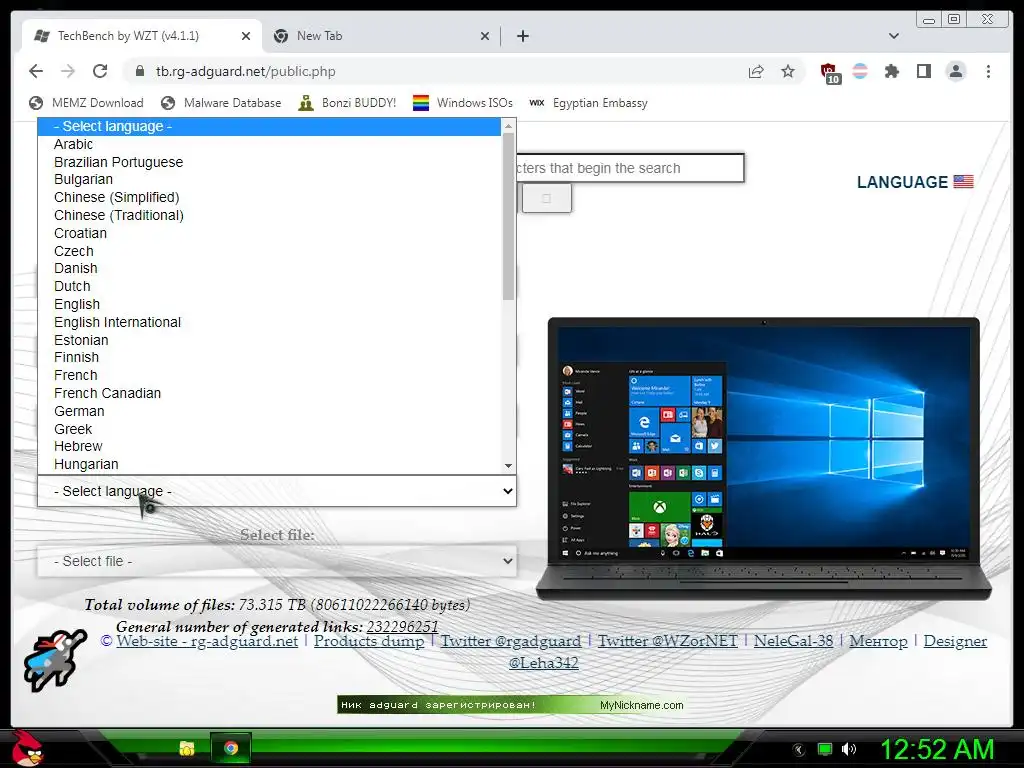Click the search characters input field
Viewport: 1024px width, 768px height.
(x=630, y=168)
